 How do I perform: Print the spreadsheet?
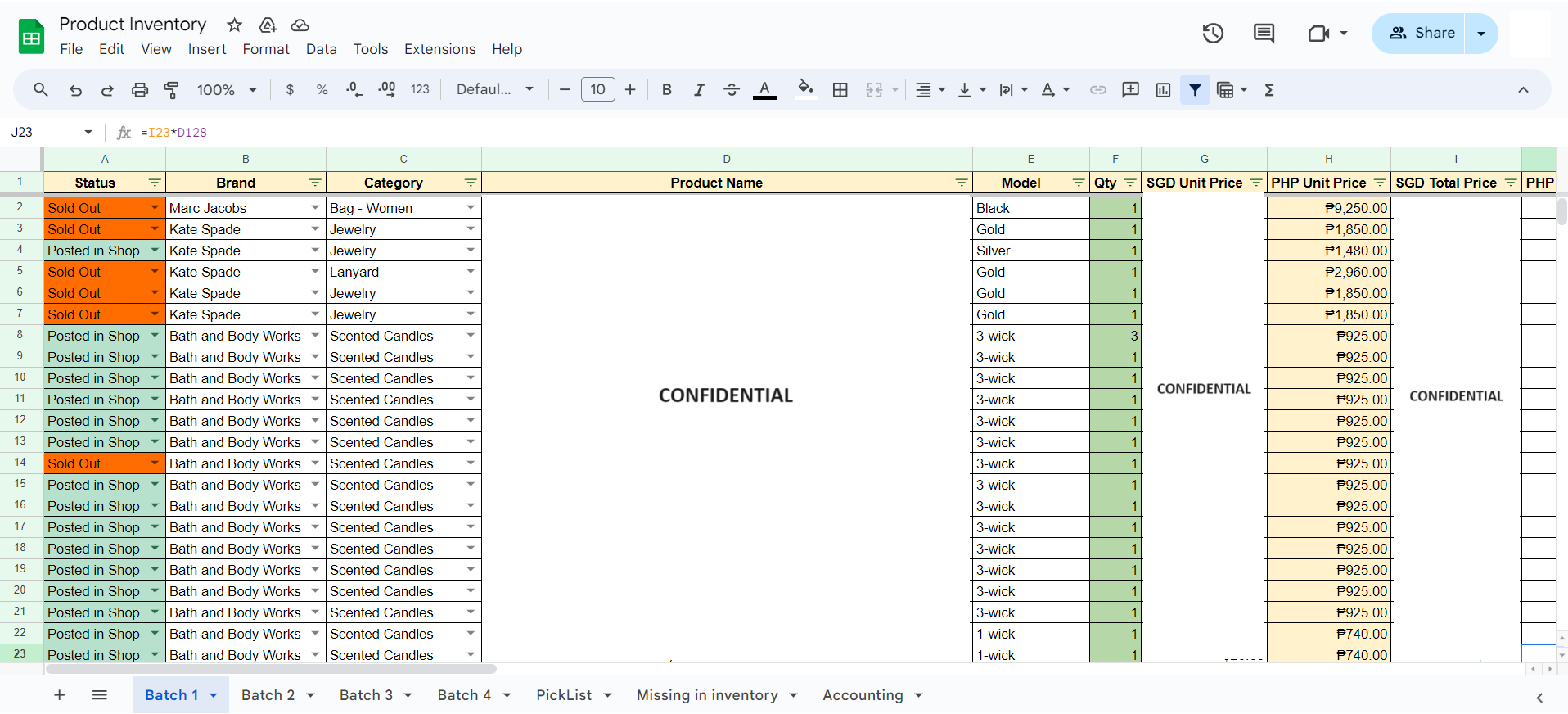[x=140, y=90]
